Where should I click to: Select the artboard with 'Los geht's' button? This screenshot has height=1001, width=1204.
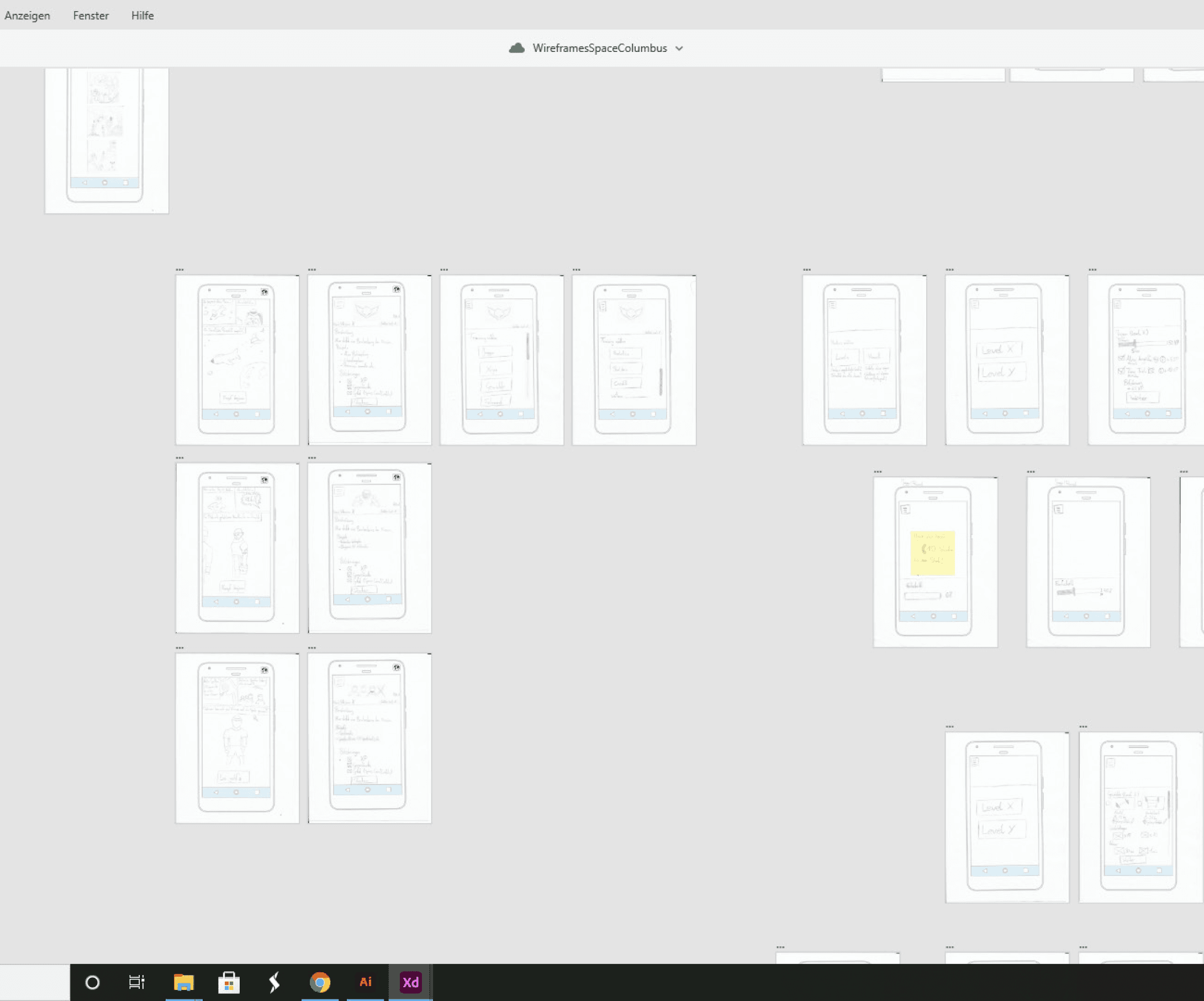click(237, 738)
